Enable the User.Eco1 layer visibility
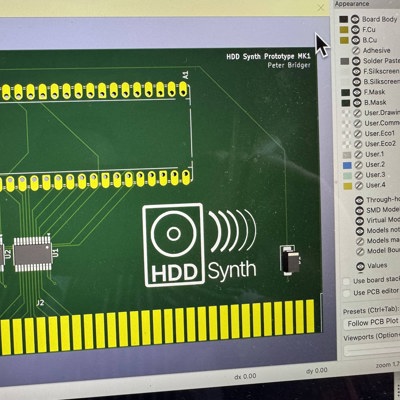This screenshot has width=400, height=400. [358, 134]
